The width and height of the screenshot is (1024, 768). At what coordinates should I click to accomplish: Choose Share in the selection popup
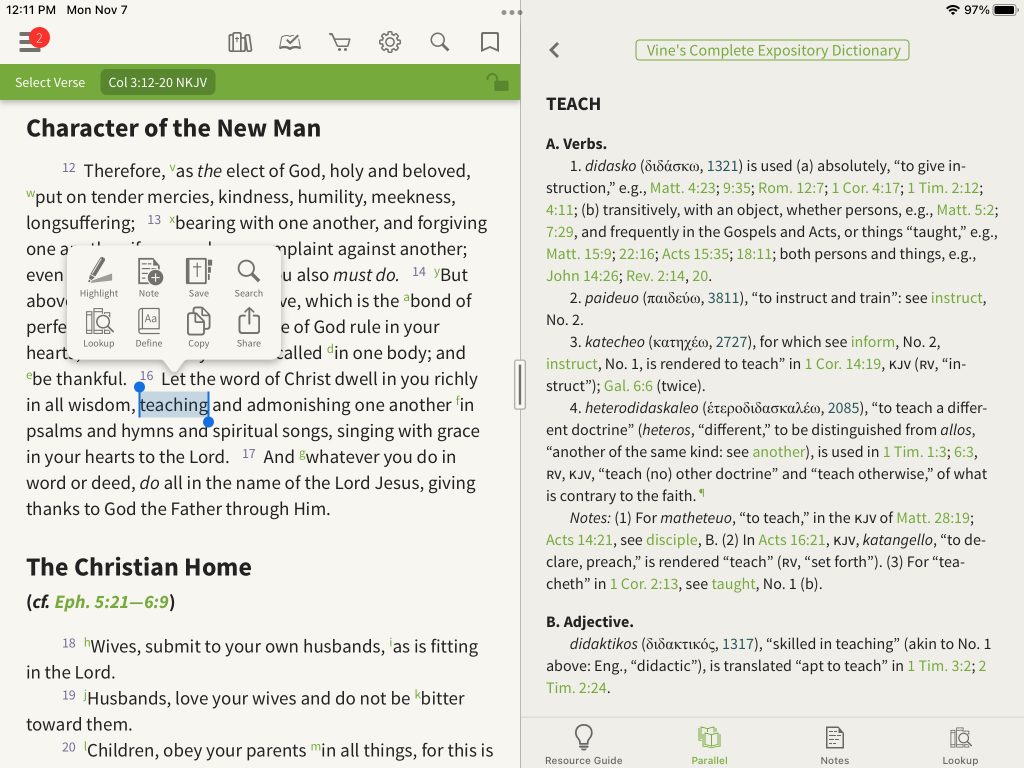coord(249,327)
